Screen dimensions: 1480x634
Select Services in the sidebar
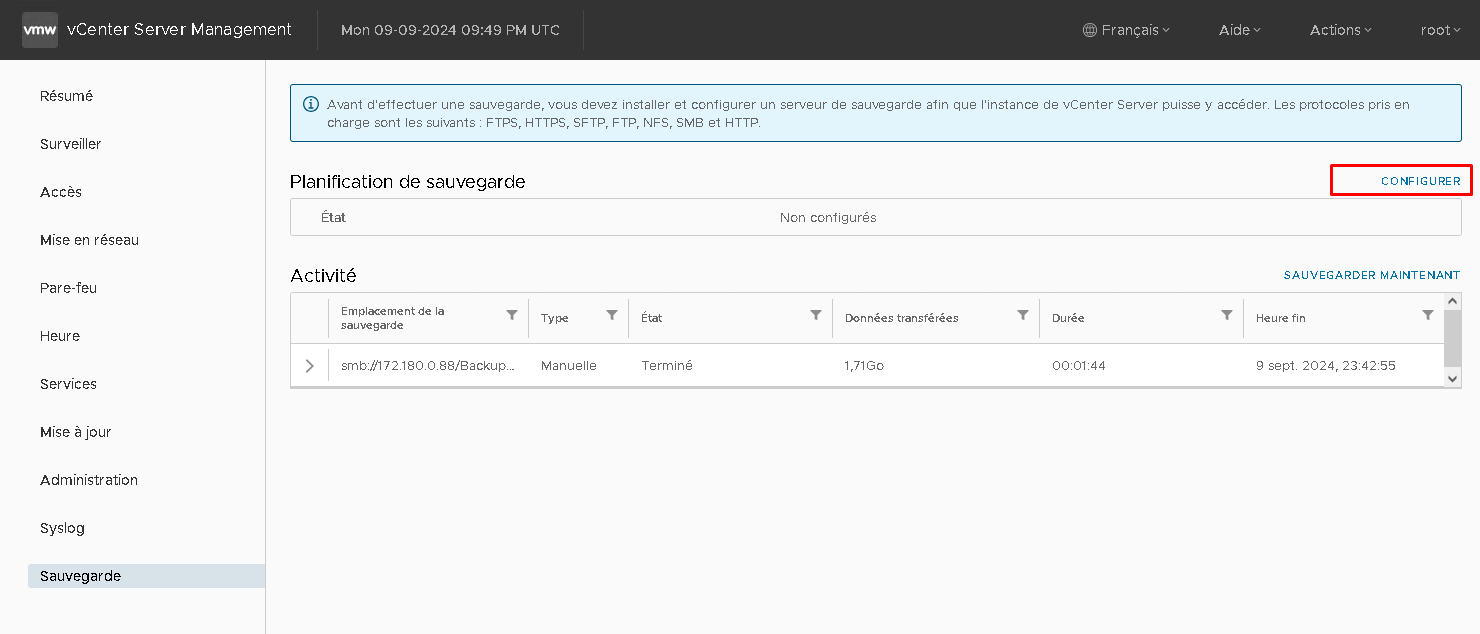pos(68,384)
